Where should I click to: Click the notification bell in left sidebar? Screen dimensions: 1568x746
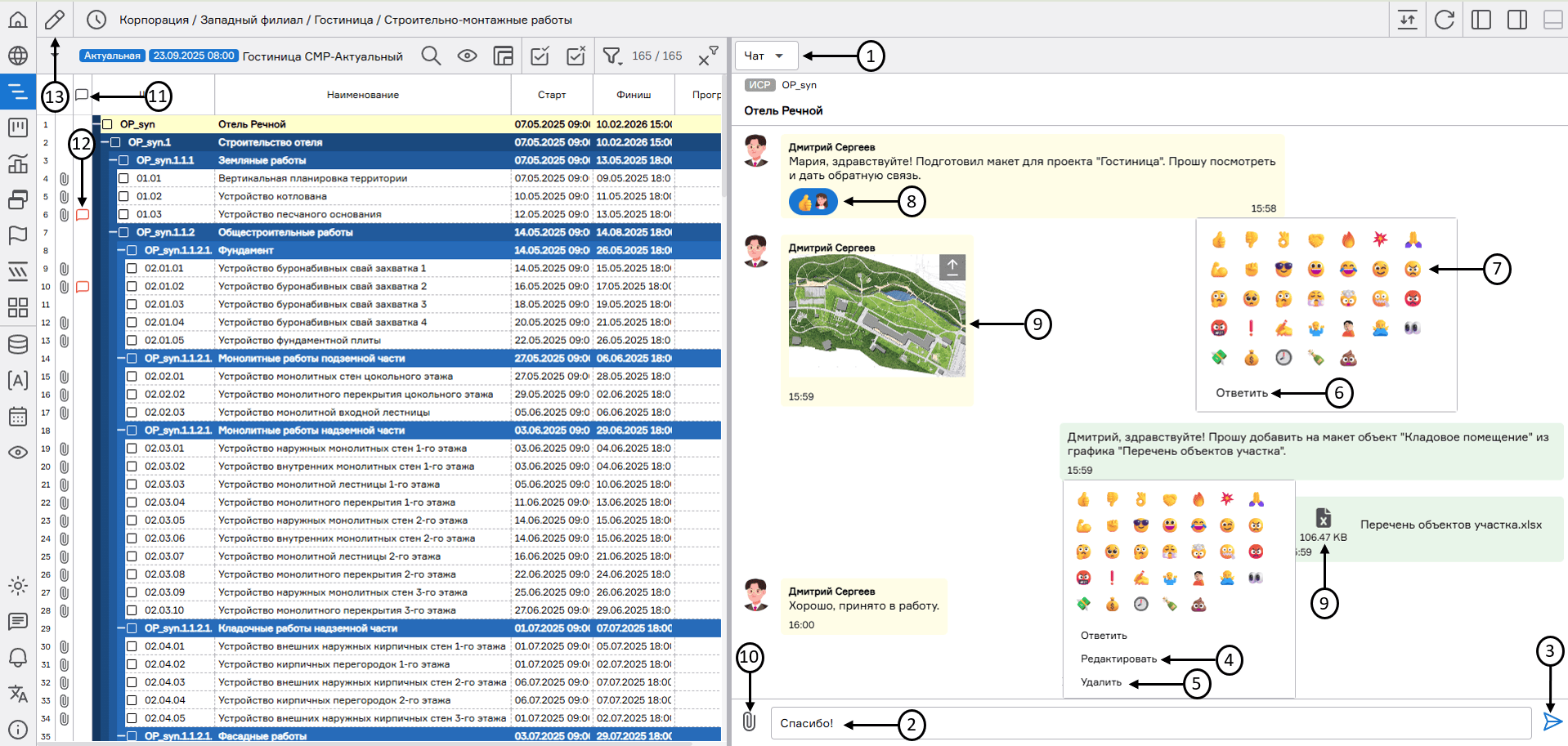18,658
